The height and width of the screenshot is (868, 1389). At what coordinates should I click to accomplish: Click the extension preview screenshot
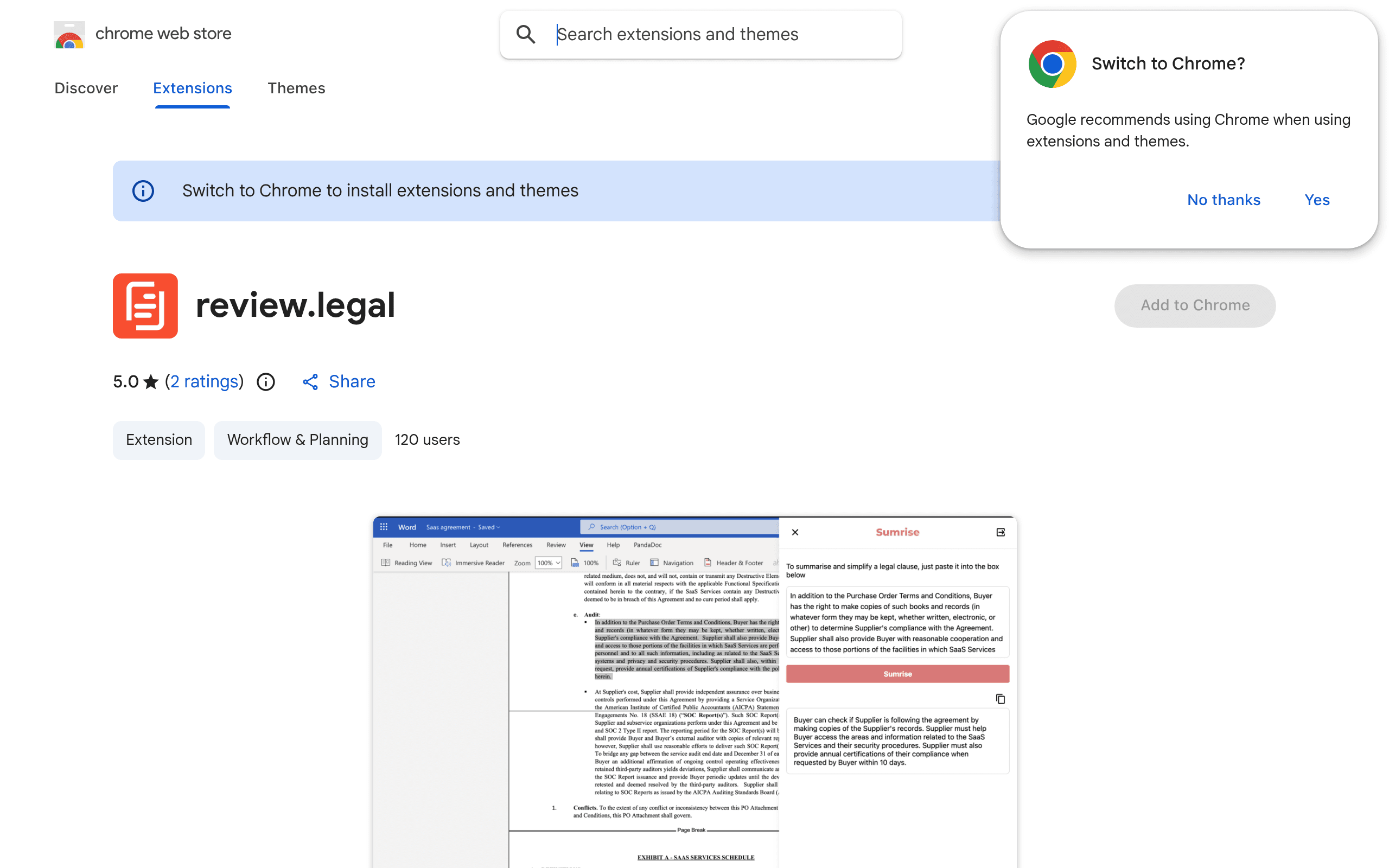[694, 692]
